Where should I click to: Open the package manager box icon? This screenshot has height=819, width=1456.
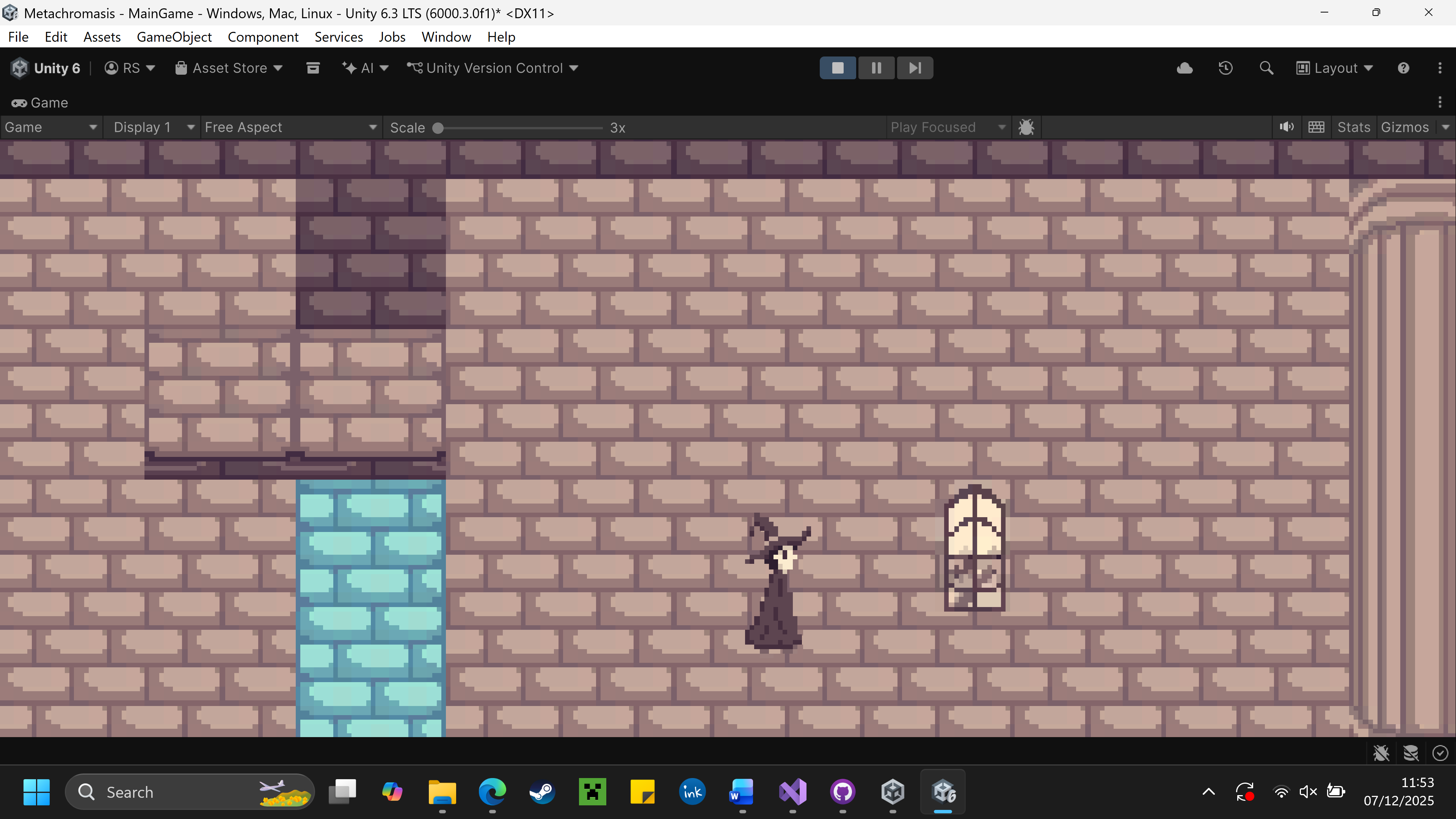[x=312, y=68]
